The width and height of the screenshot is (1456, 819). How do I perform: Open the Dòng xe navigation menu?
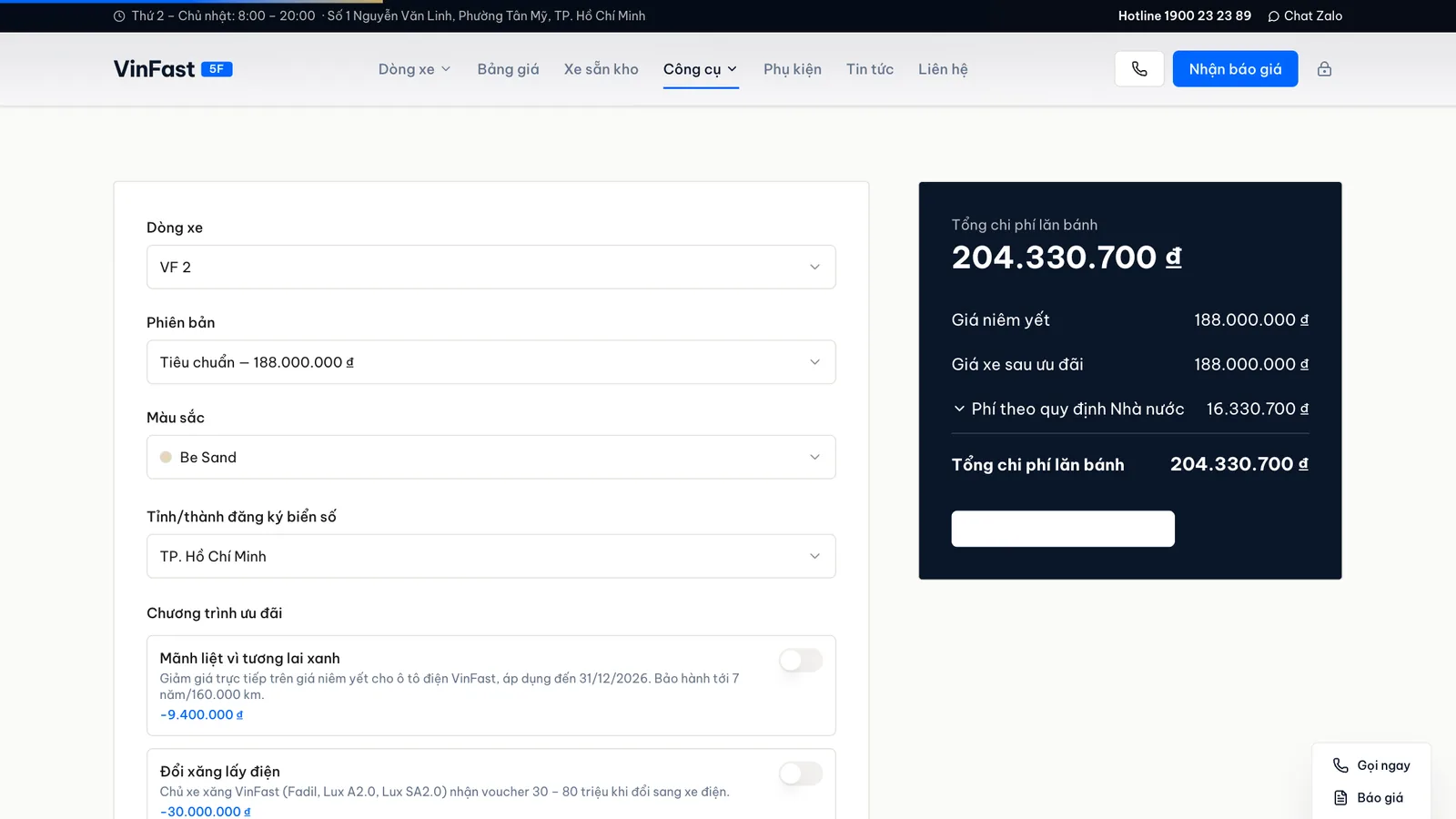pyautogui.click(x=415, y=69)
